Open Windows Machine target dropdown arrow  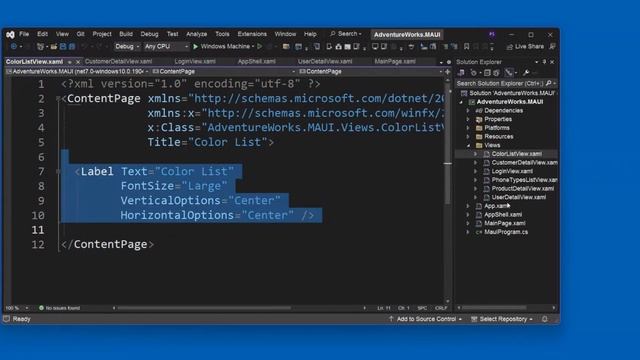253,47
